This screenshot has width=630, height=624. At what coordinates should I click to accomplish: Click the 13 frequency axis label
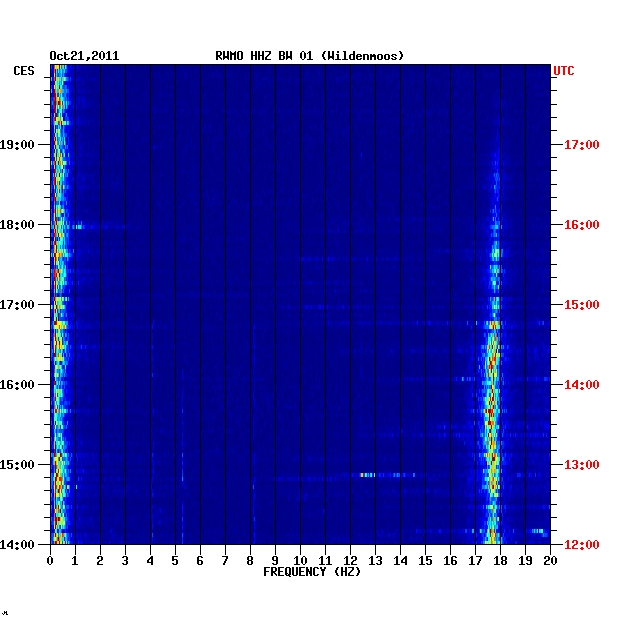pos(375,561)
